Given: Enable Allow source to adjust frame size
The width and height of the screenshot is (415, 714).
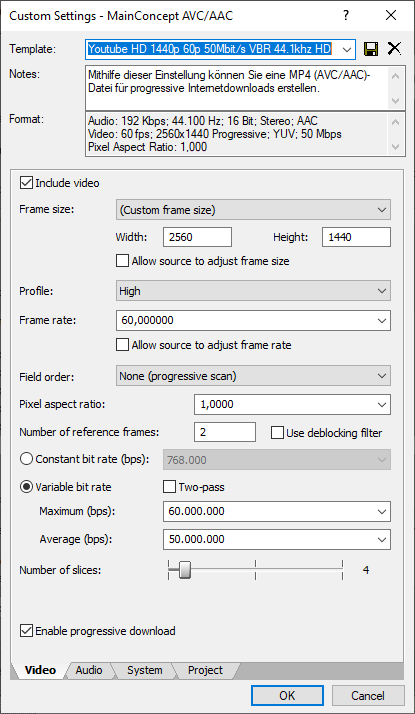Looking at the screenshot, I should (122, 261).
